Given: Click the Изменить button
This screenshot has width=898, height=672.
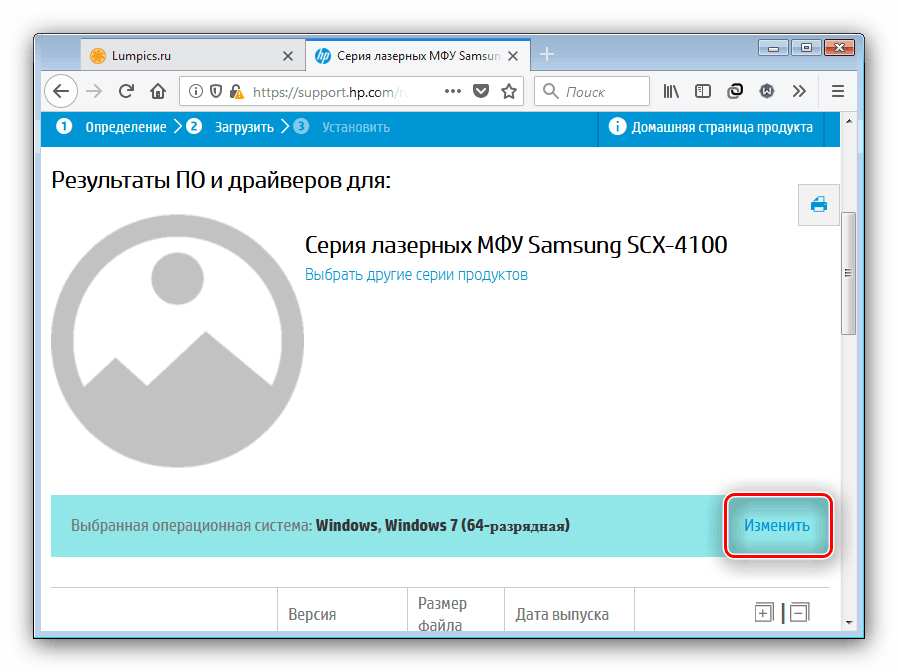Looking at the screenshot, I should tap(777, 525).
